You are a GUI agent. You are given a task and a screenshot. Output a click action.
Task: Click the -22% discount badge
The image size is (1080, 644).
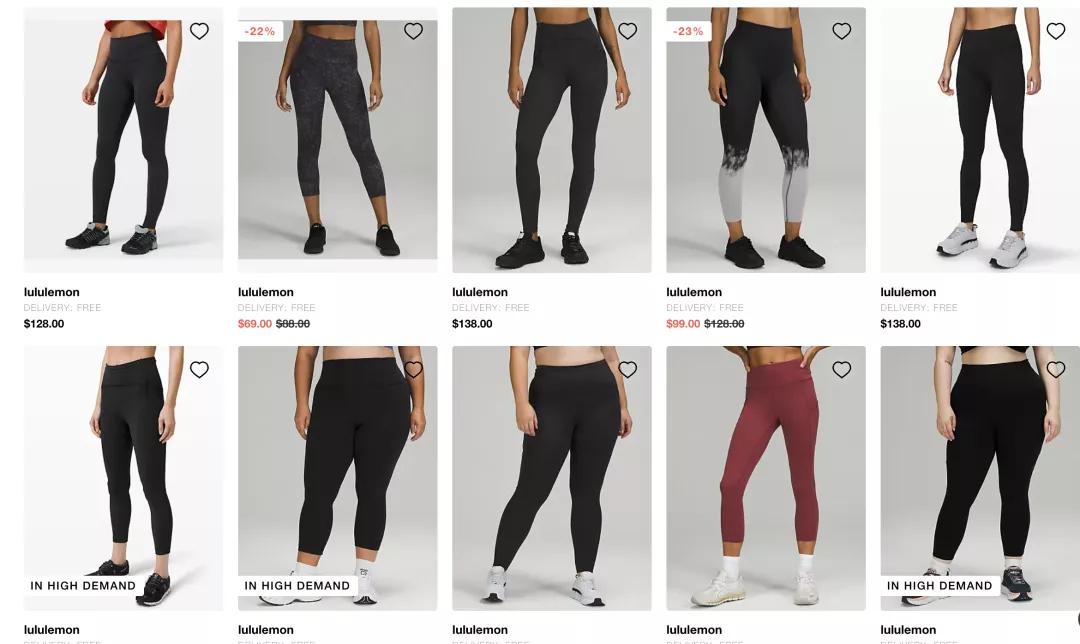(260, 31)
